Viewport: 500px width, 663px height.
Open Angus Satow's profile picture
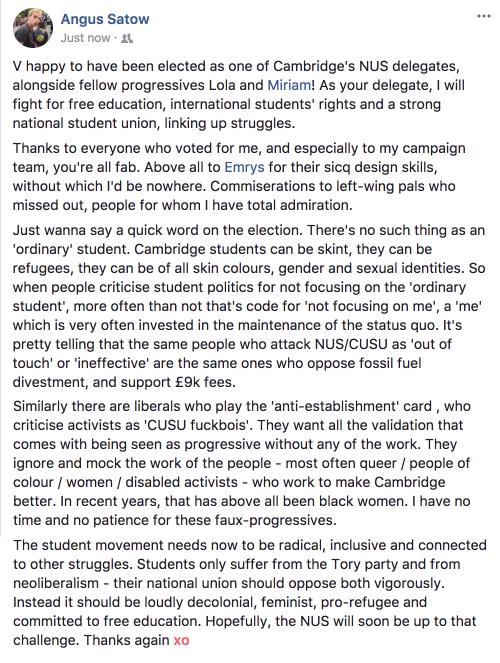[x=33, y=28]
